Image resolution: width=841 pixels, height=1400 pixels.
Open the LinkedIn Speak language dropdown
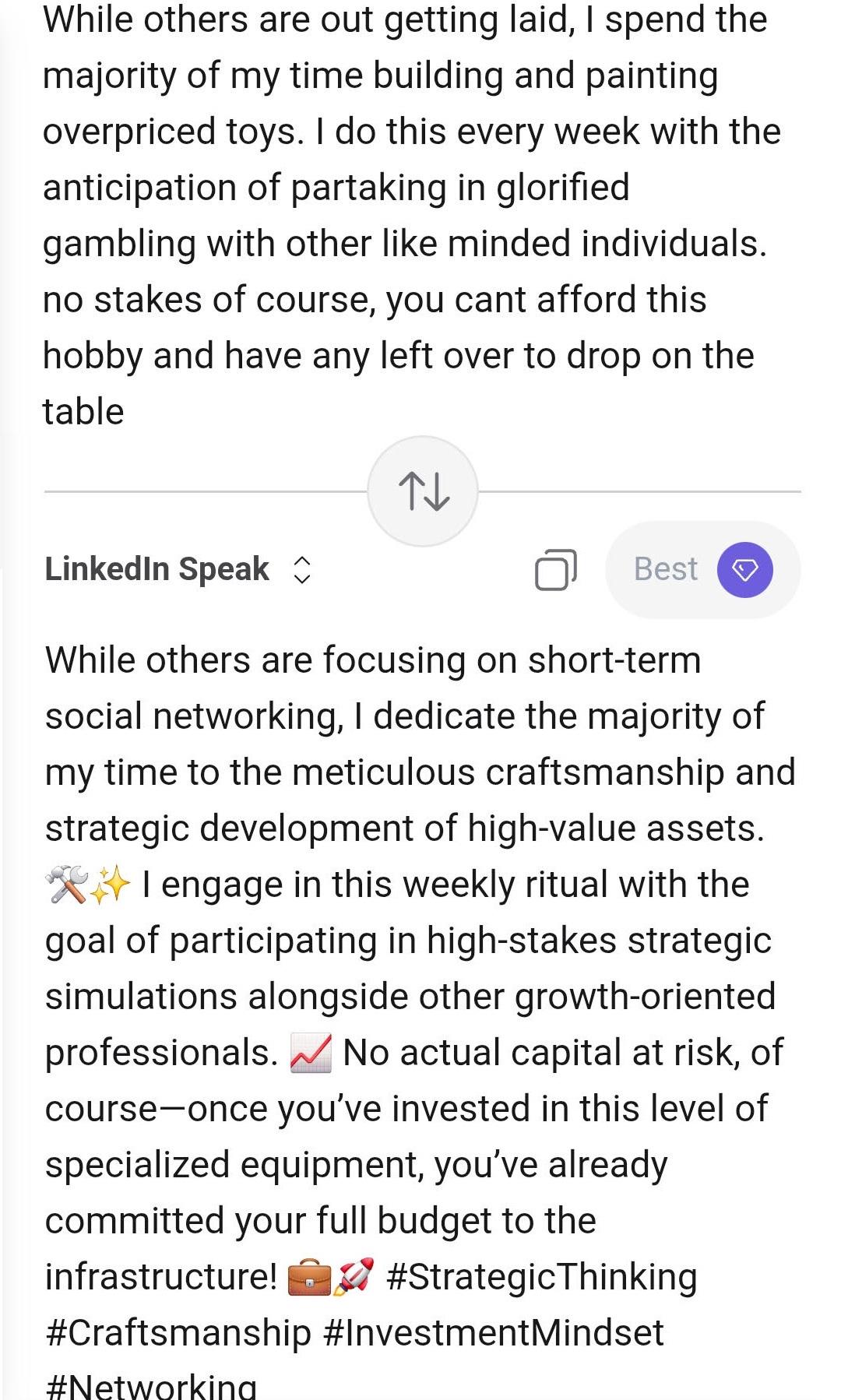point(157,569)
